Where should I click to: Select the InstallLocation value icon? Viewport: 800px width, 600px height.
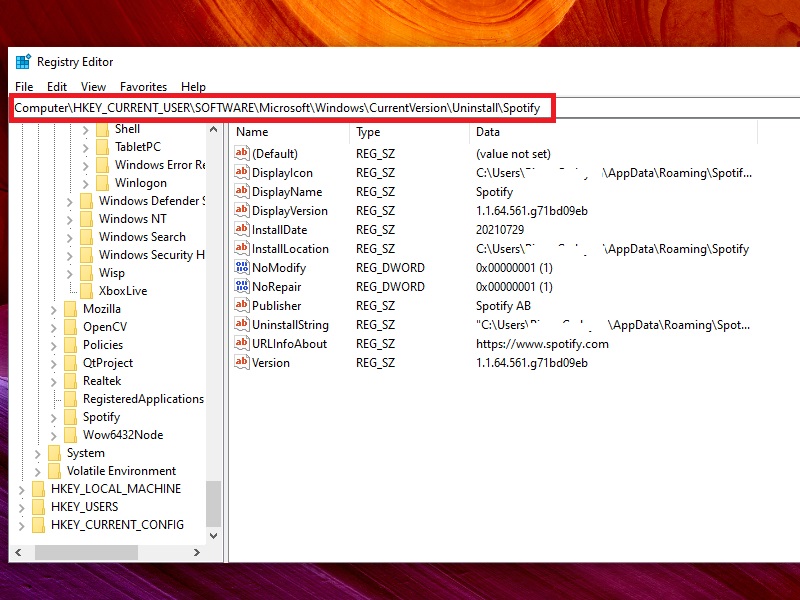coord(241,248)
